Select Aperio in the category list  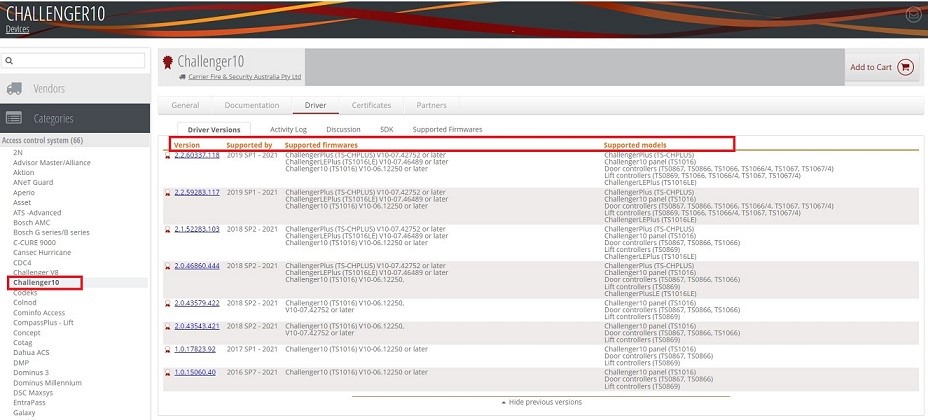point(24,193)
